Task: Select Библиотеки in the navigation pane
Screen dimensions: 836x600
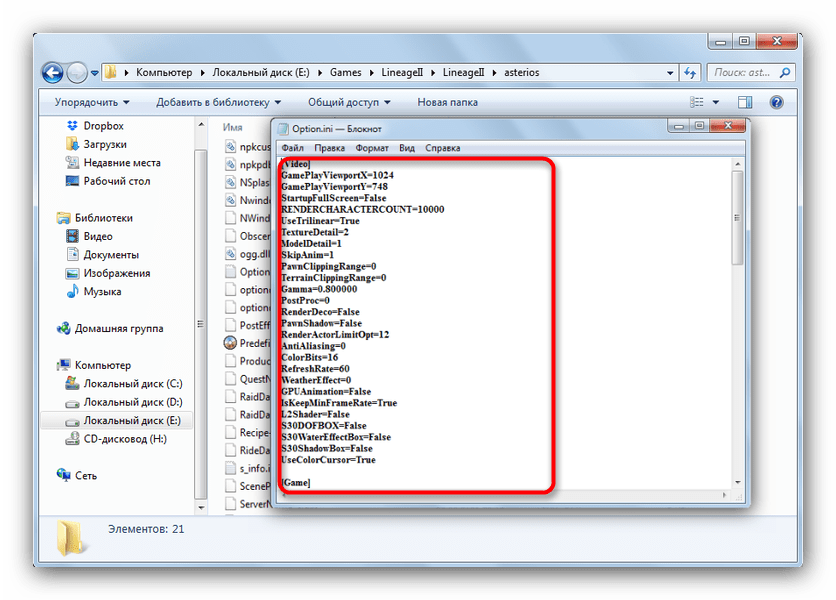Action: pyautogui.click(x=95, y=218)
